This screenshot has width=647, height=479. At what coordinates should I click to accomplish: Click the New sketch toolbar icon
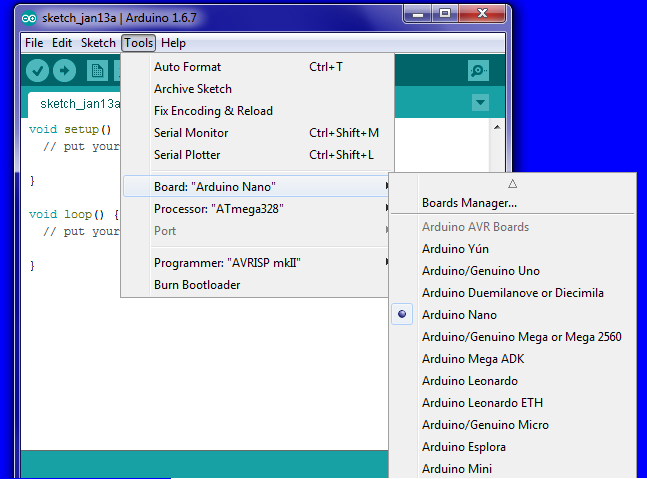[x=97, y=71]
